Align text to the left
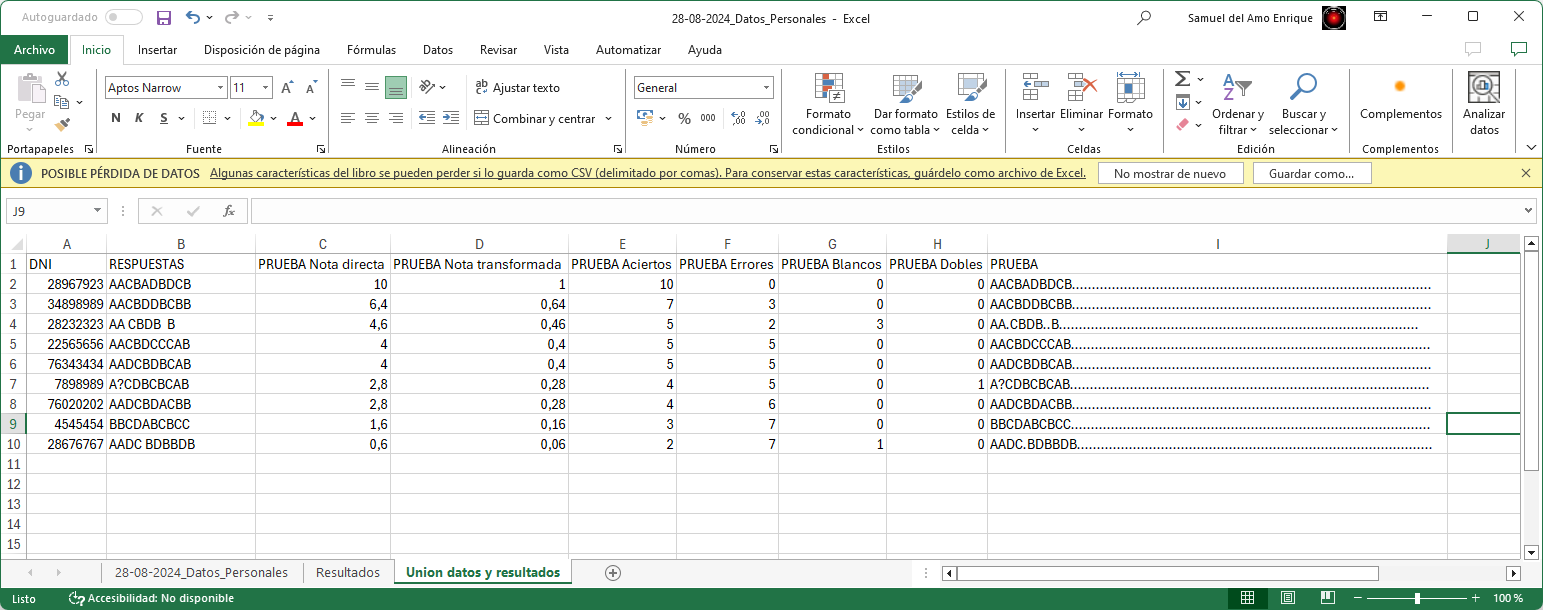This screenshot has width=1543, height=610. click(348, 118)
